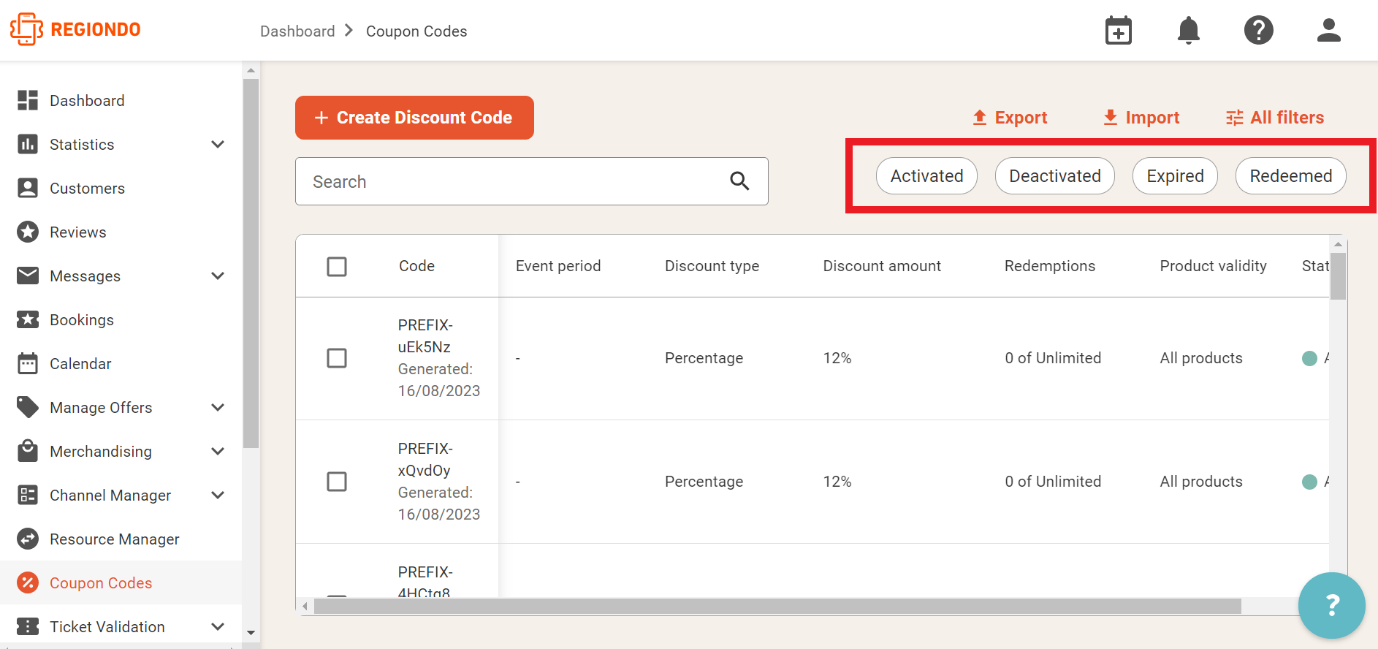Click the breadcrumb chevron separator

coord(349,30)
